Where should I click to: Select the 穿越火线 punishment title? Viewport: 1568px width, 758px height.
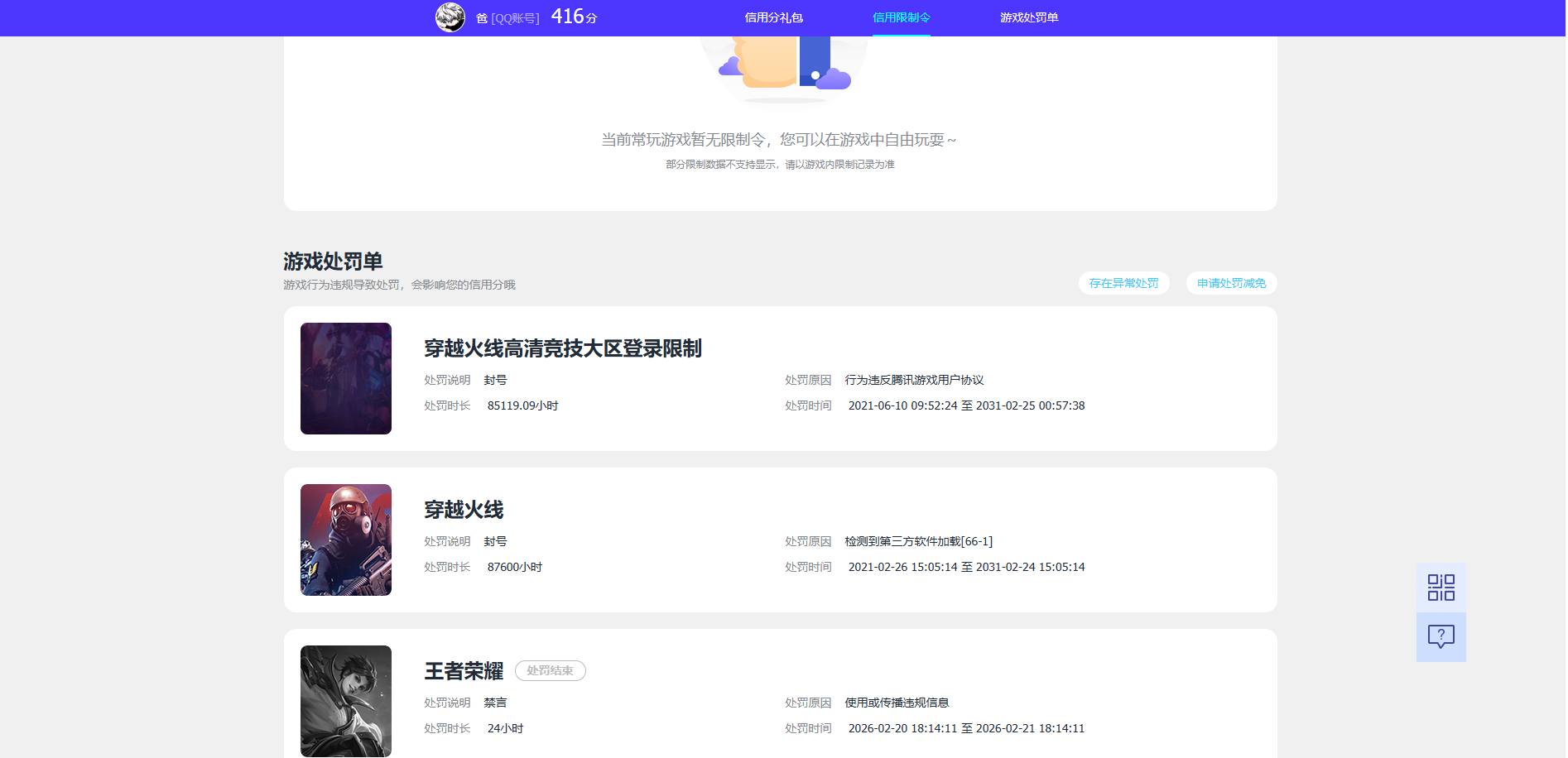tap(464, 510)
